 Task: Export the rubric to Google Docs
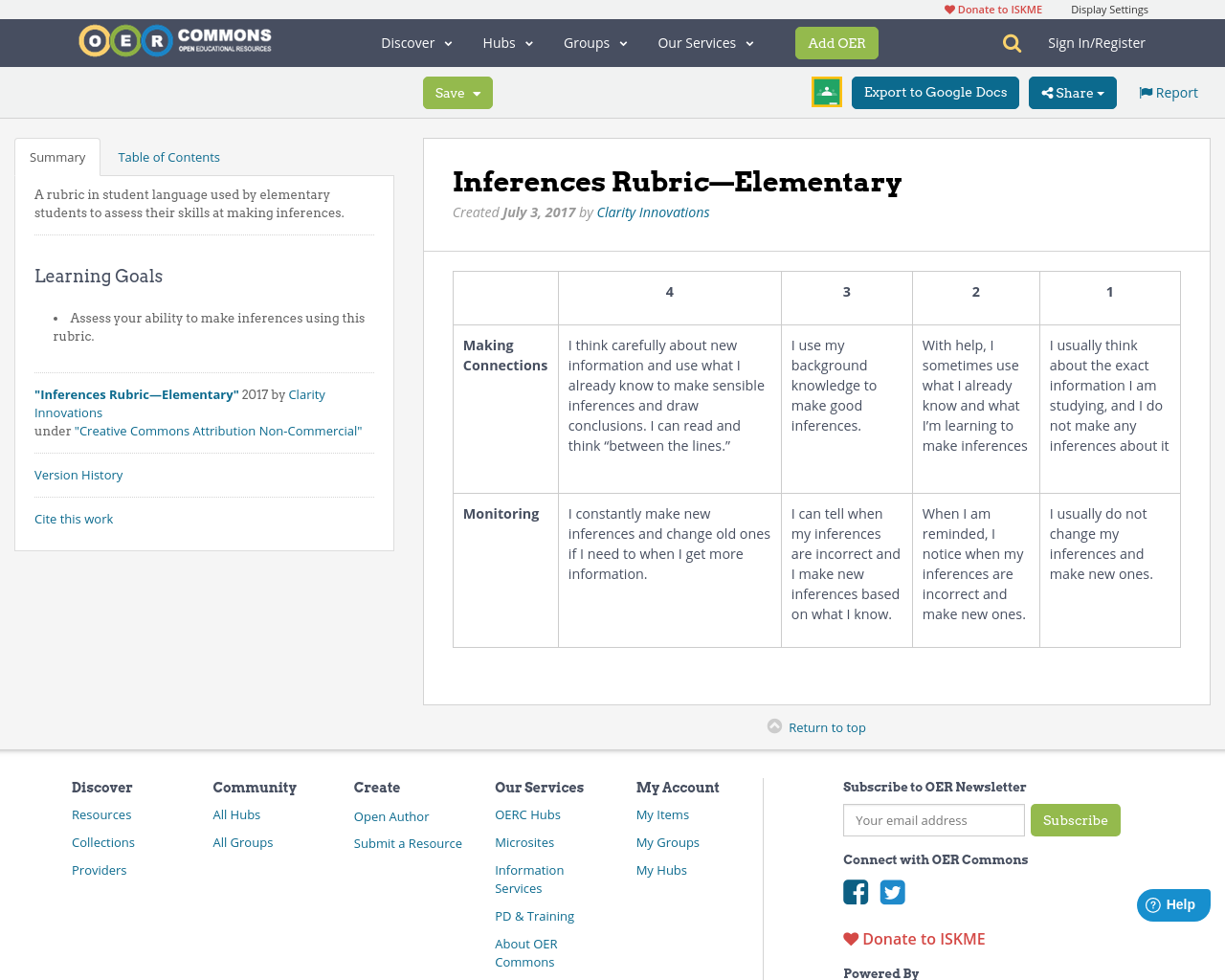pyautogui.click(x=935, y=92)
